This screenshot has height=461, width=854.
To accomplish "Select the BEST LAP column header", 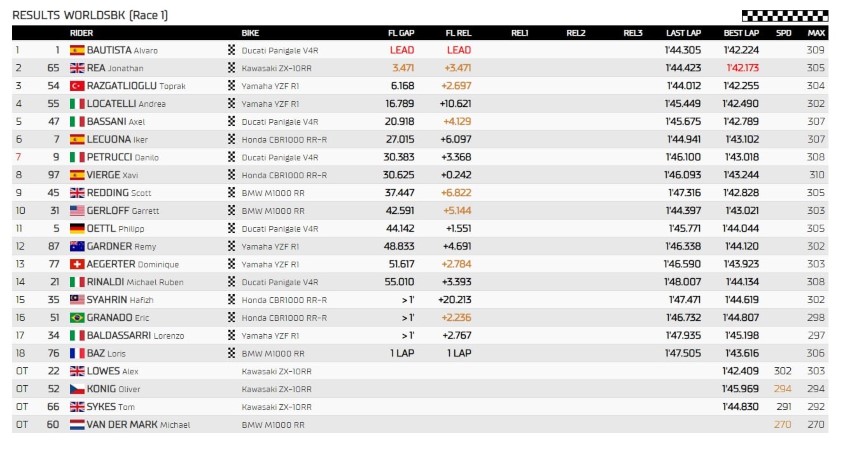I will [741, 33].
